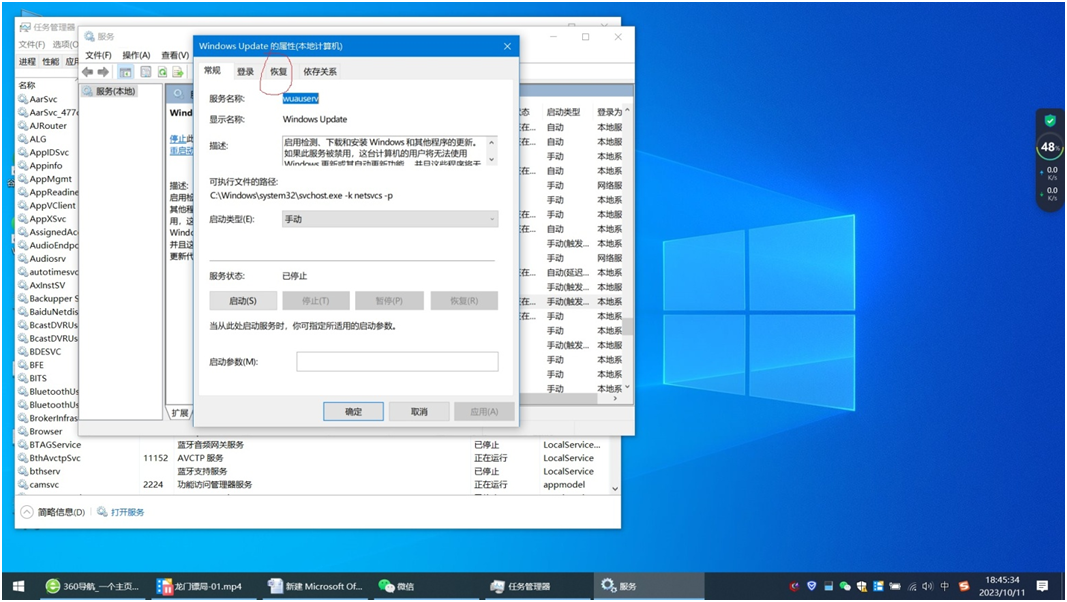Switch to 性能 tab in Task Manager

[51, 61]
